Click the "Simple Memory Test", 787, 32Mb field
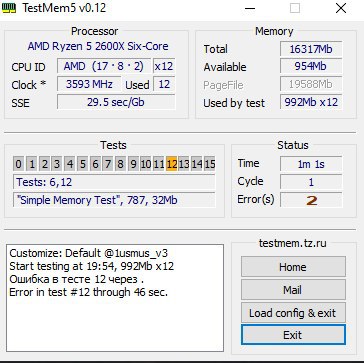 point(114,200)
